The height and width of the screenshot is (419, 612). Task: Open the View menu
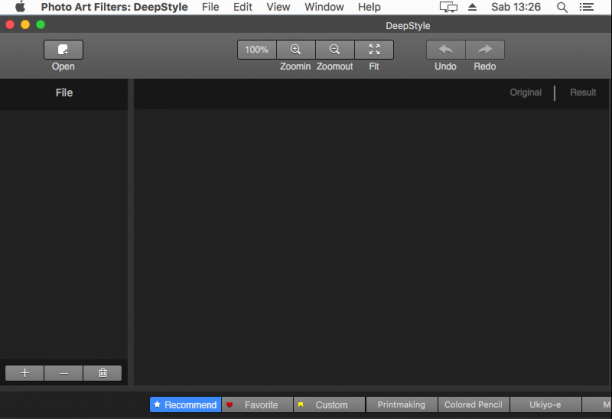(x=278, y=7)
